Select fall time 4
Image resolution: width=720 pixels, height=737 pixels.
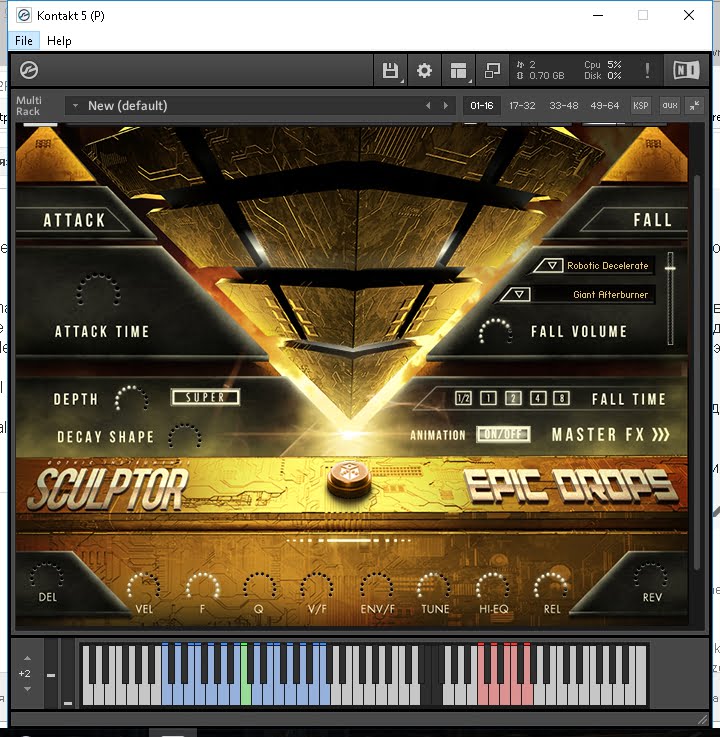click(538, 399)
